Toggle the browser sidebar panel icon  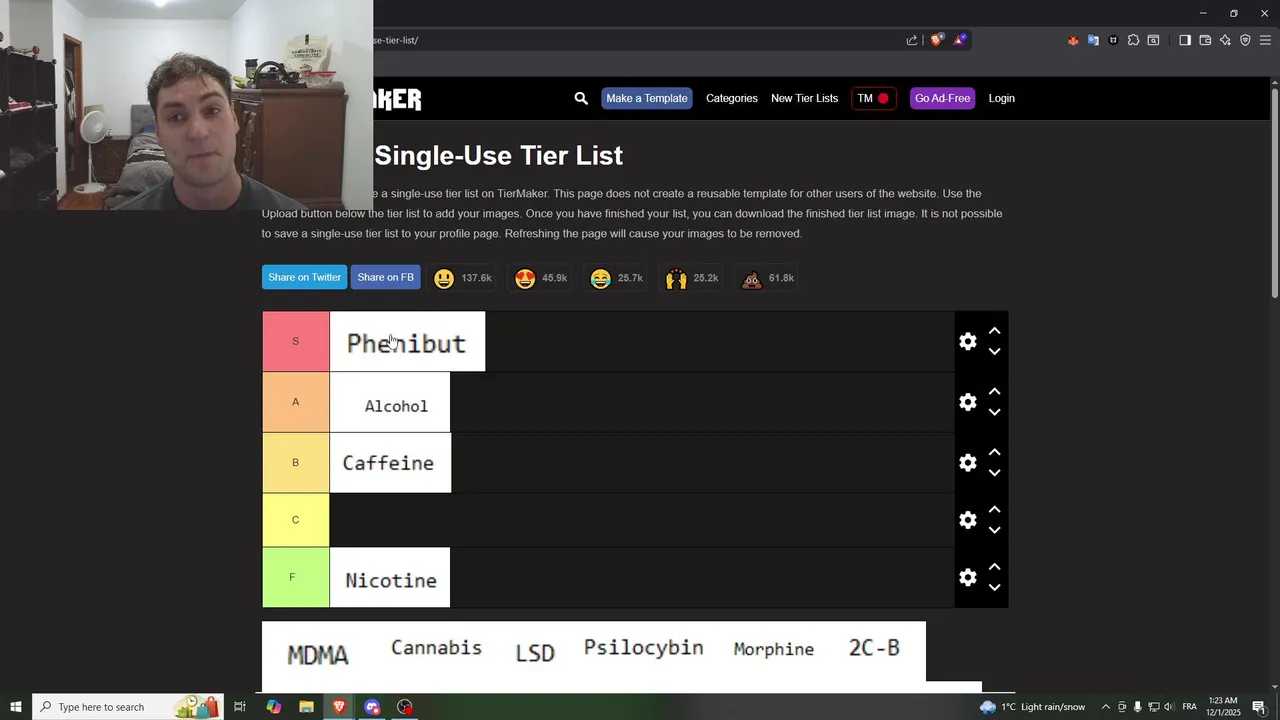[x=1185, y=40]
